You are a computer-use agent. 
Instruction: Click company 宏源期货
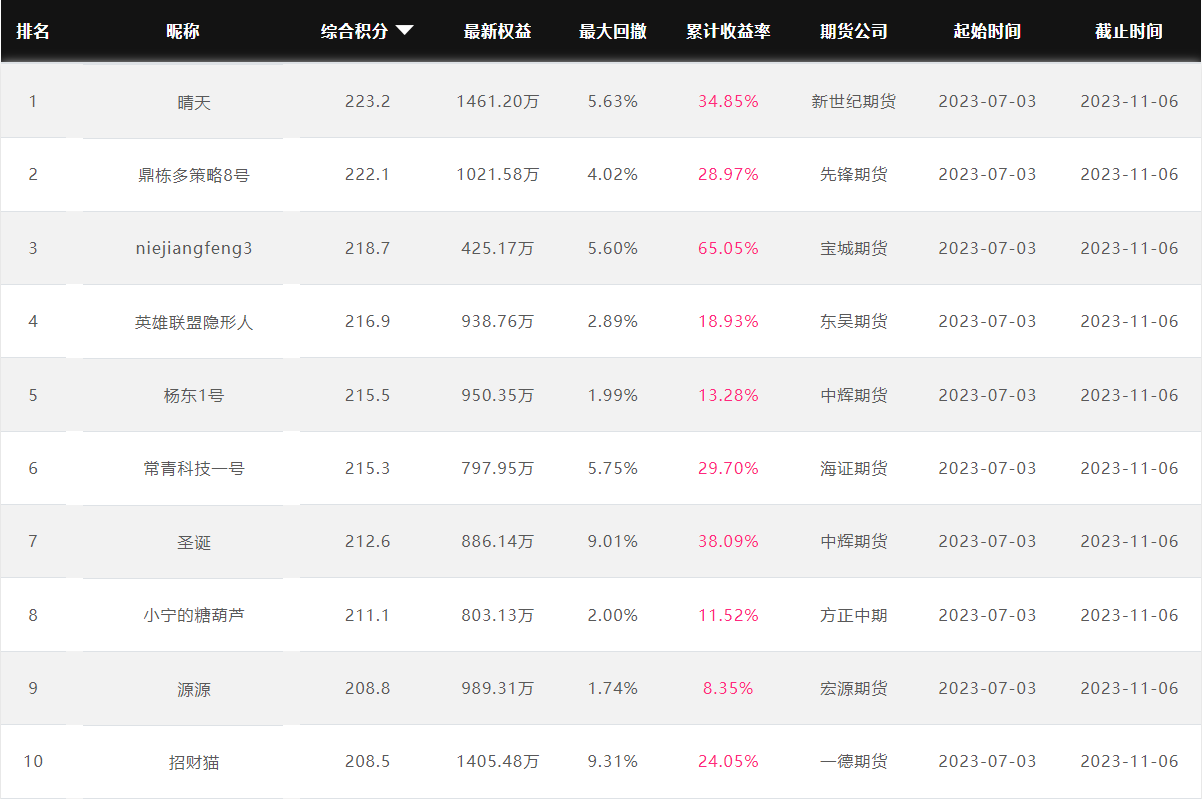pyautogui.click(x=854, y=688)
